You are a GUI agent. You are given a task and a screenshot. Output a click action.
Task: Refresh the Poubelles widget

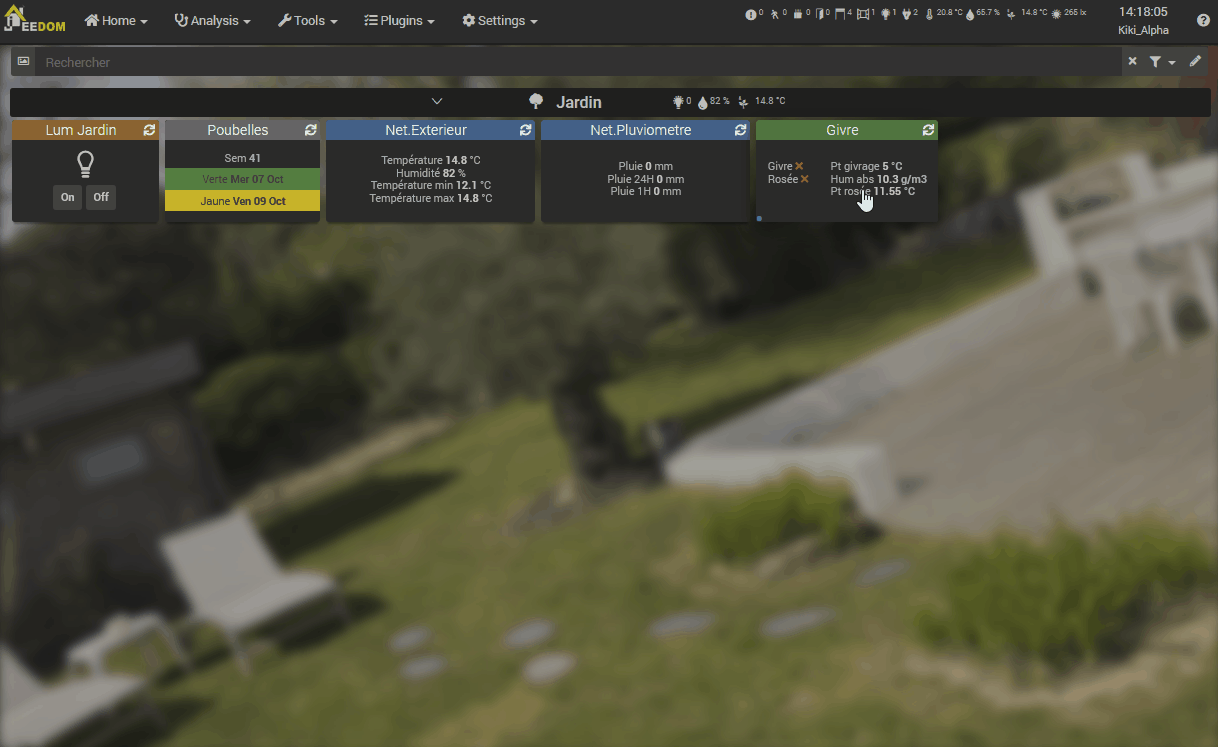point(310,130)
